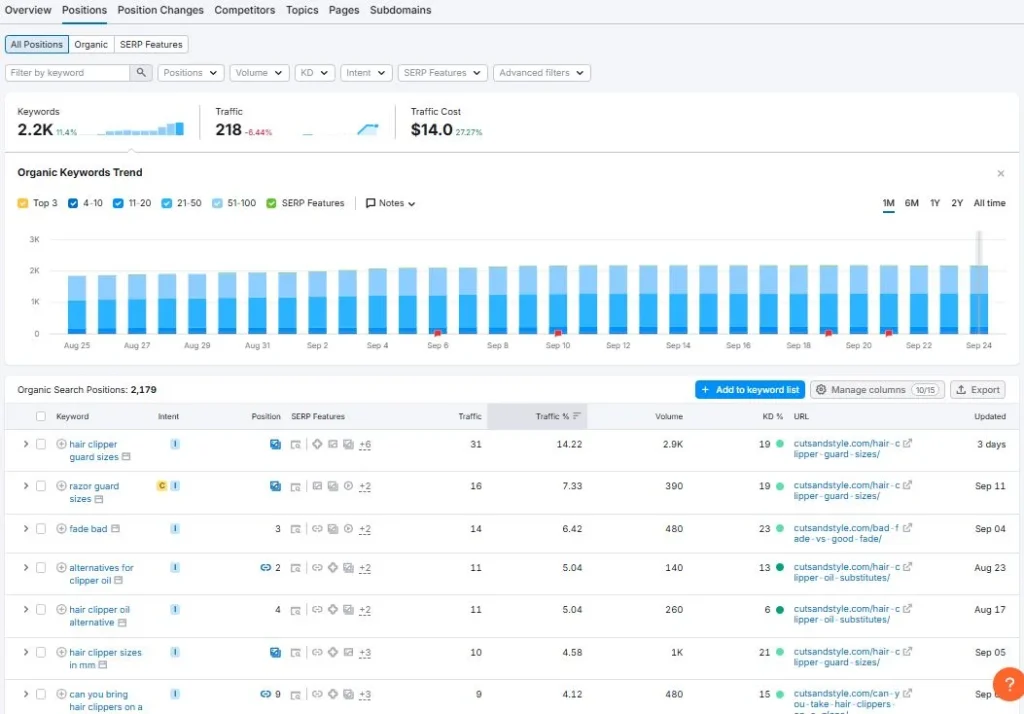Switch to the Subdomains tab
1024x714 pixels.
tap(400, 10)
